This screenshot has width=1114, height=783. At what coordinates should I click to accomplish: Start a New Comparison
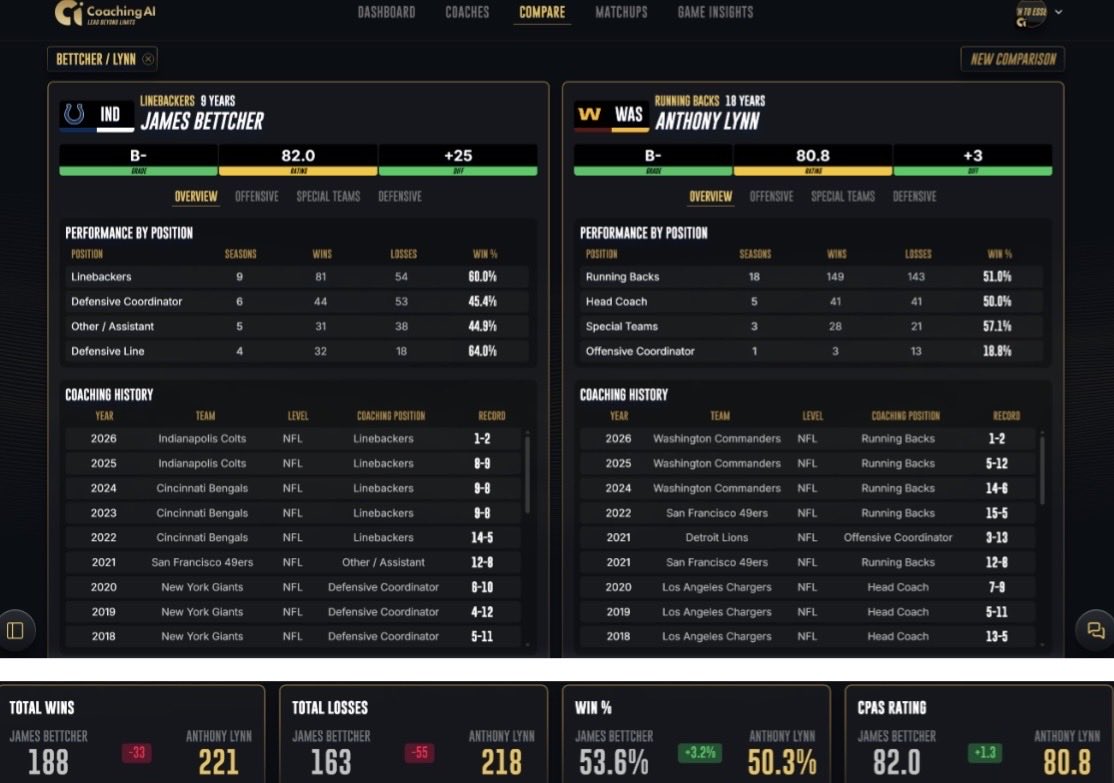[x=1012, y=59]
